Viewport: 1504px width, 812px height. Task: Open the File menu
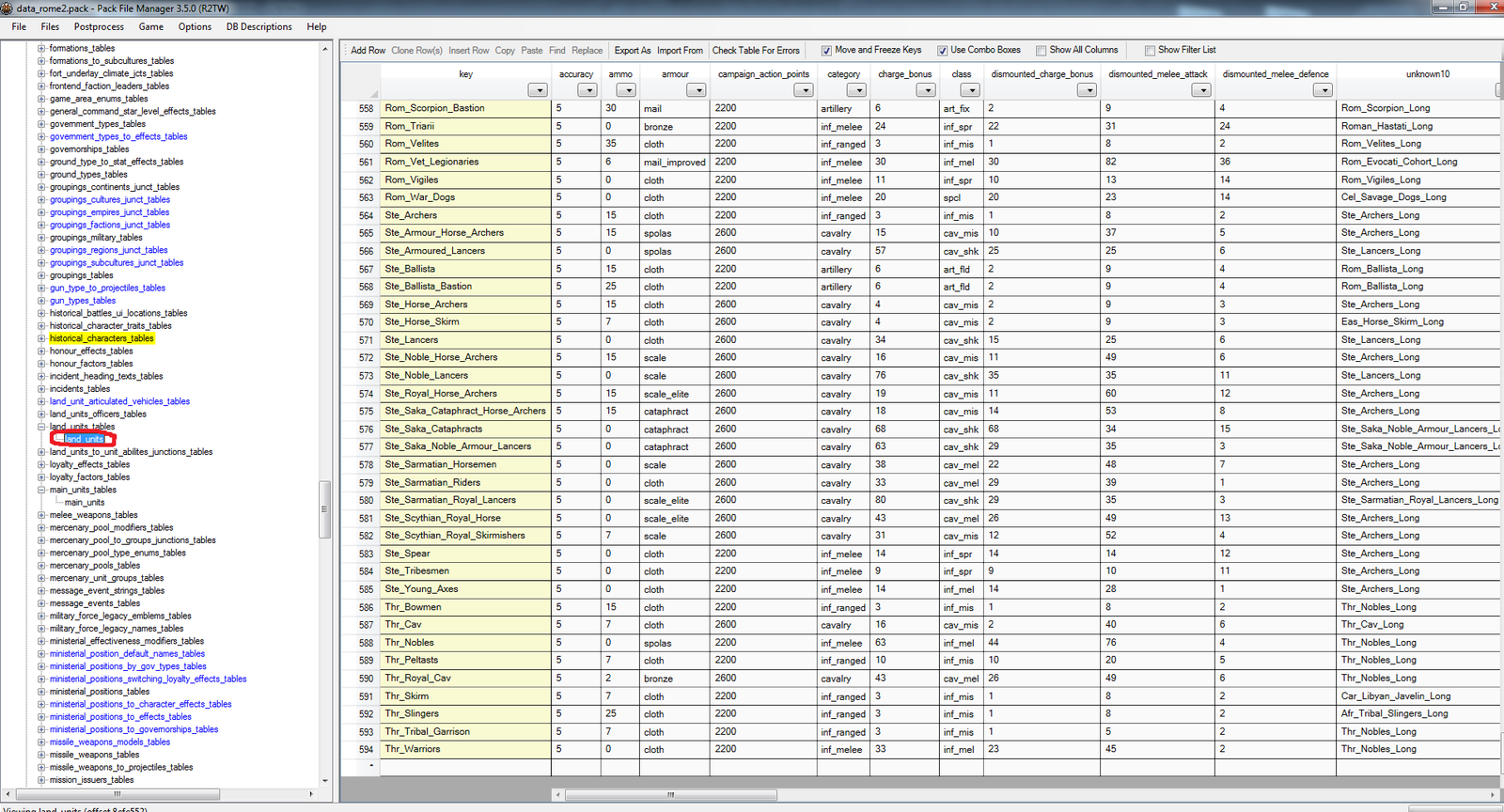[19, 27]
